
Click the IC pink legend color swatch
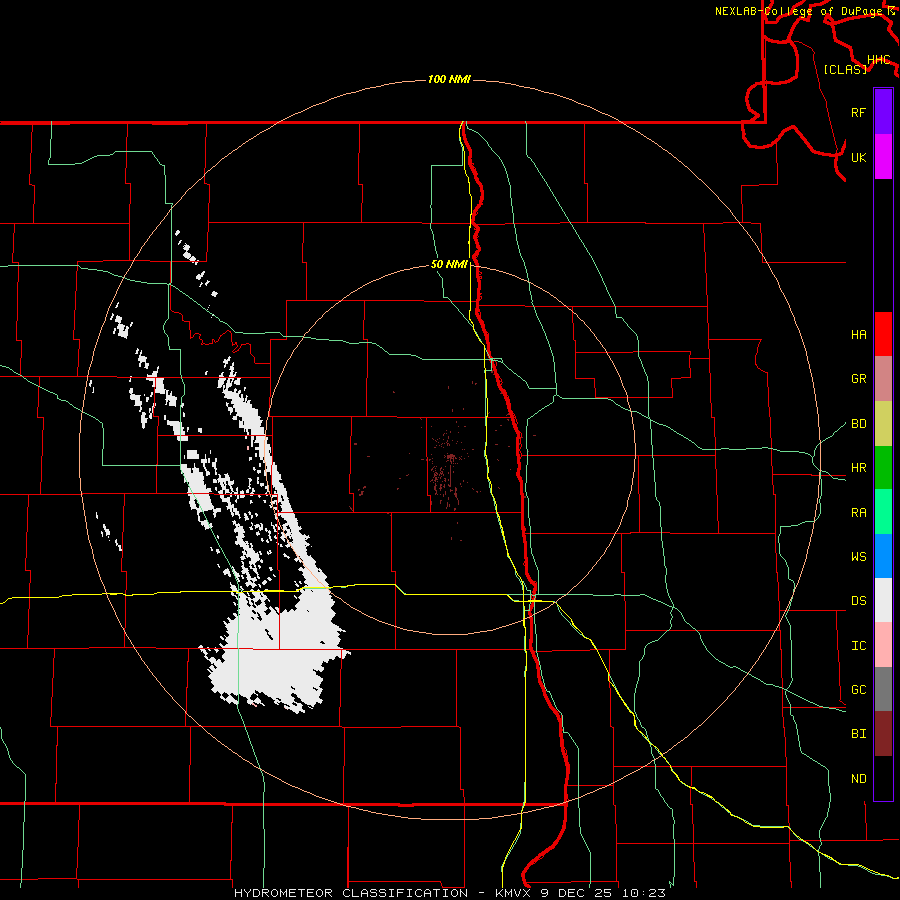tap(883, 645)
